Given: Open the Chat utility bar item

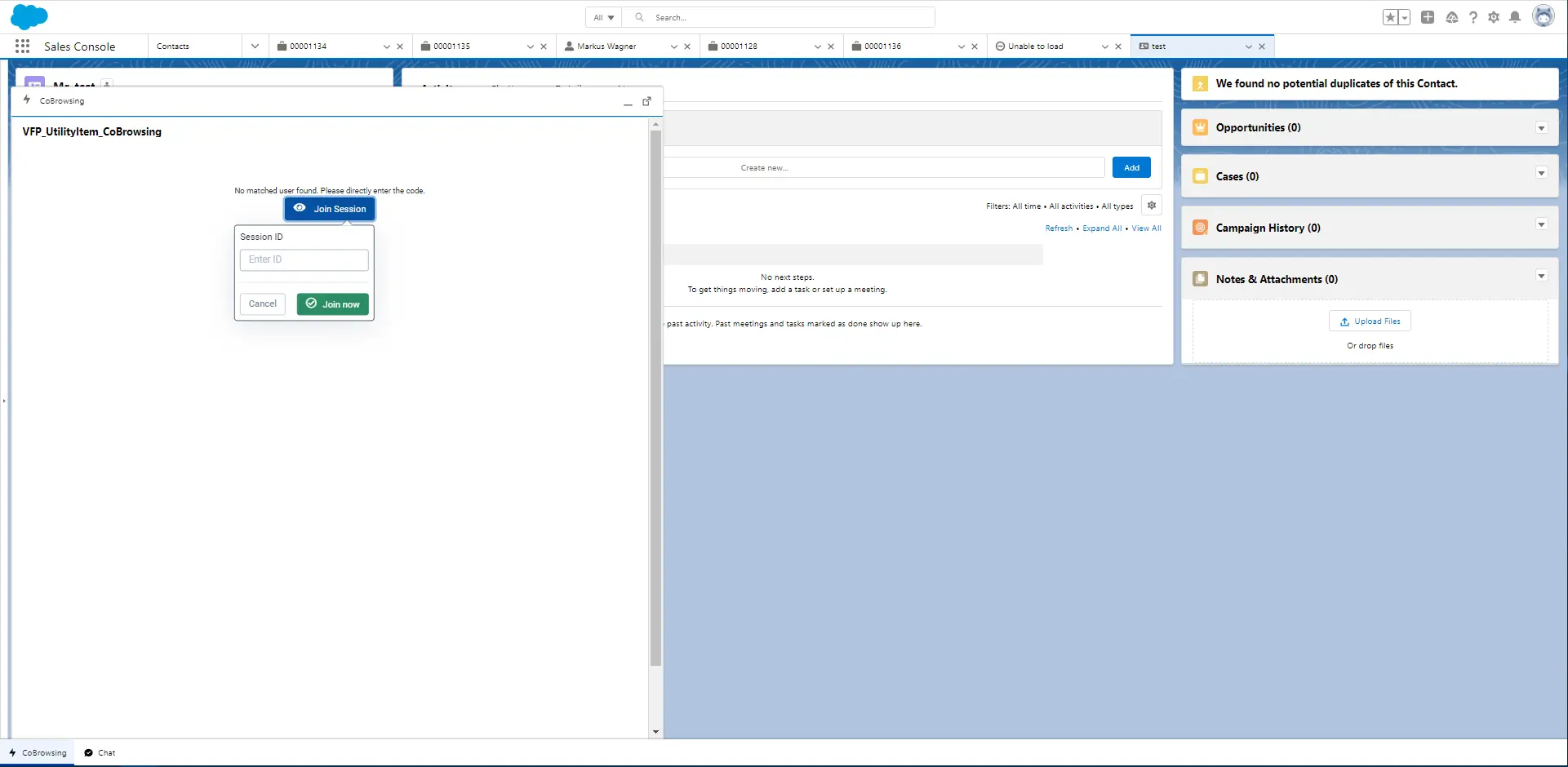Looking at the screenshot, I should pos(100,753).
